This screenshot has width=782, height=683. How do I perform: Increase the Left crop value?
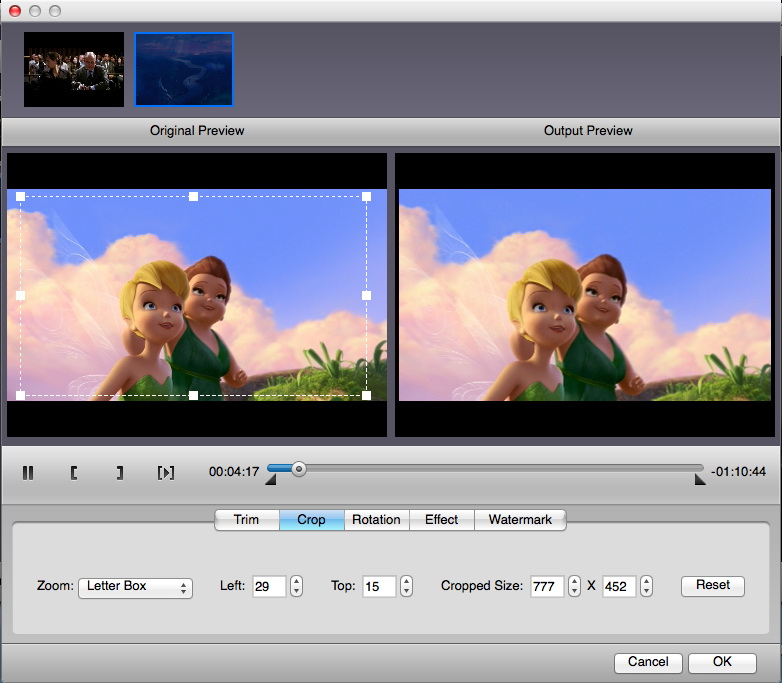[297, 581]
